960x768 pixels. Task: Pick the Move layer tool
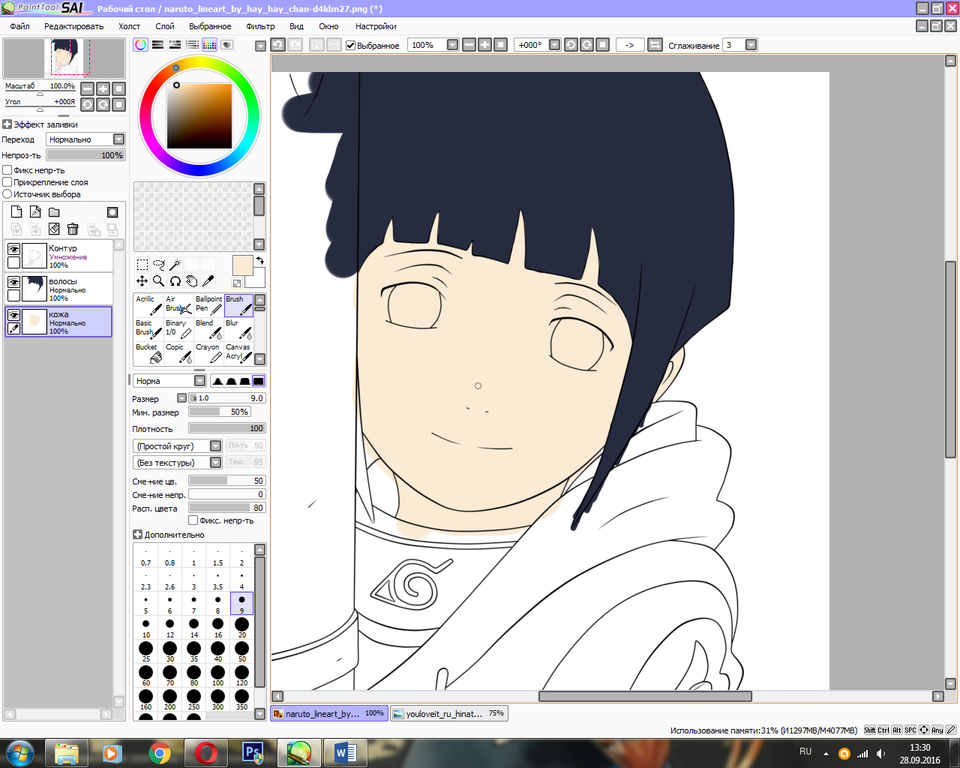142,281
